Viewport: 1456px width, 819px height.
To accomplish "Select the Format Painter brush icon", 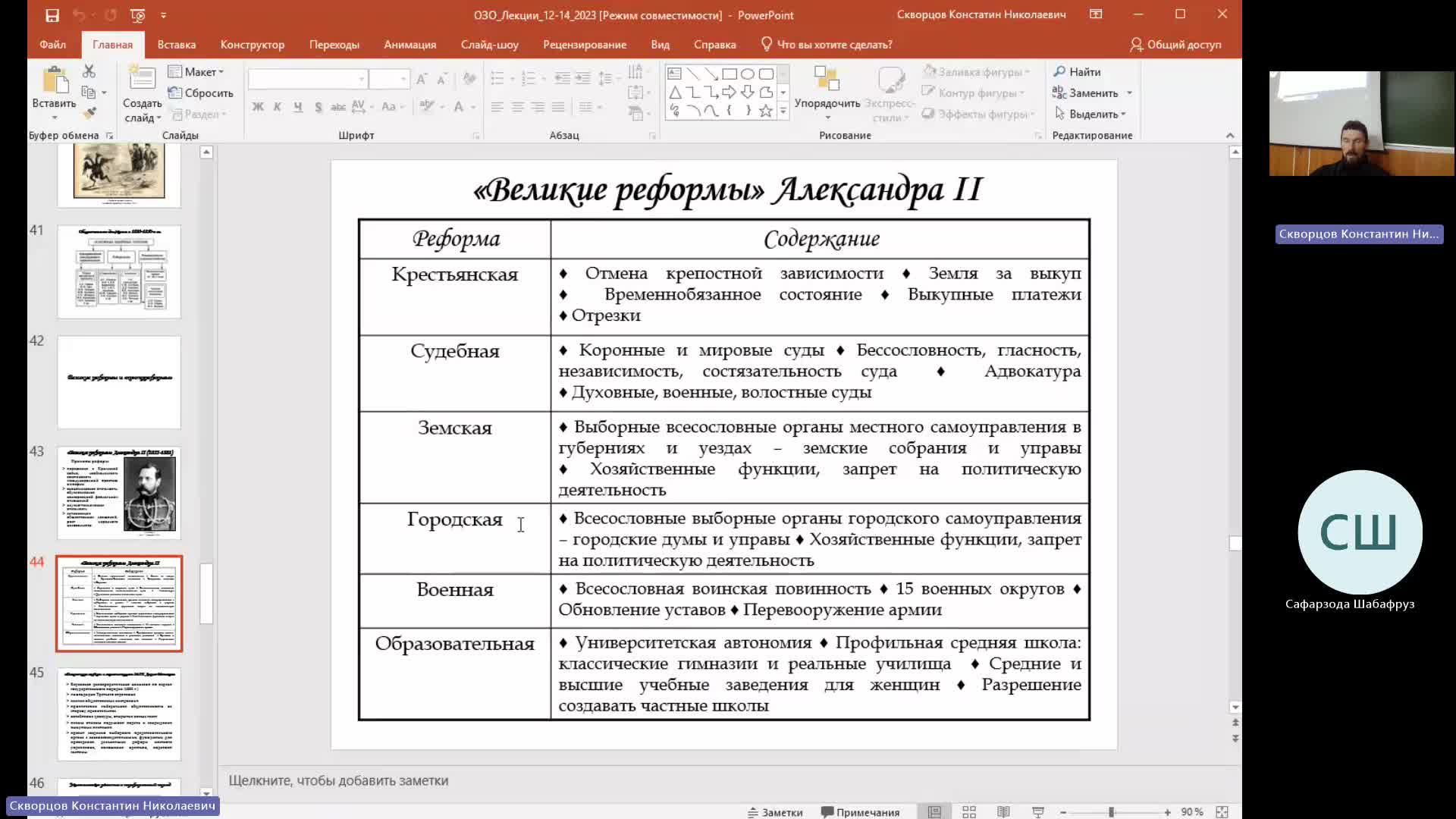I will [89, 113].
